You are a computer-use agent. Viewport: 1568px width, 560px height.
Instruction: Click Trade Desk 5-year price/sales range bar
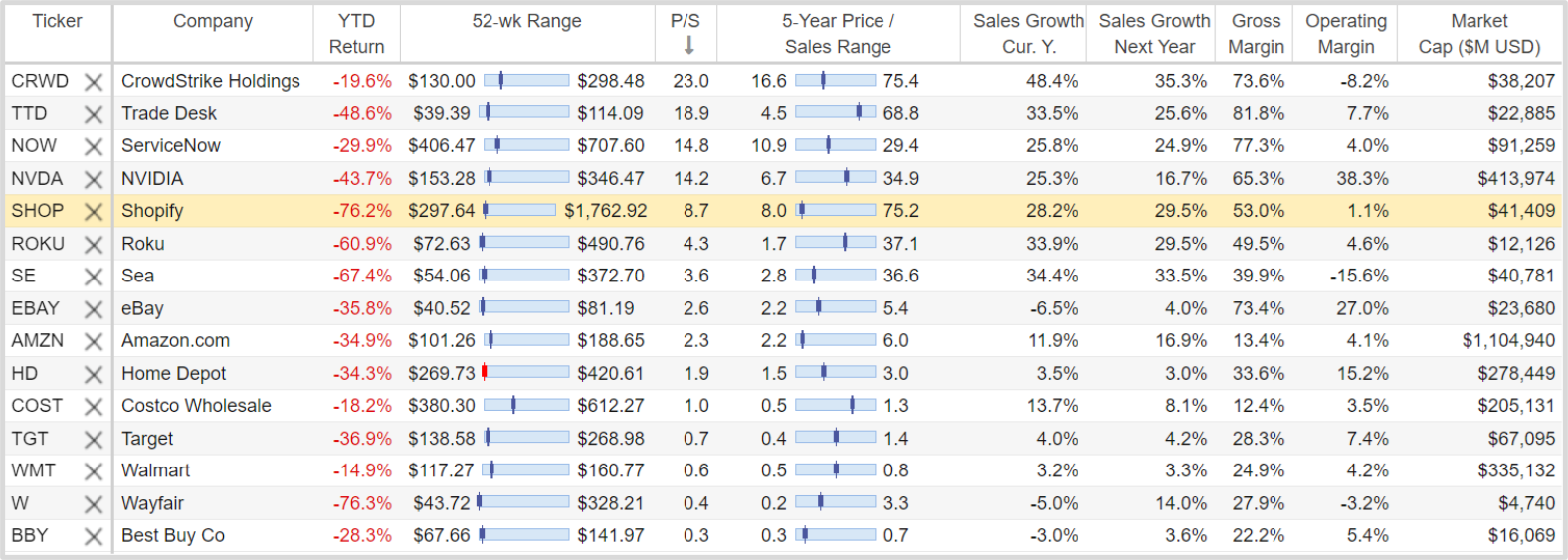(x=836, y=113)
